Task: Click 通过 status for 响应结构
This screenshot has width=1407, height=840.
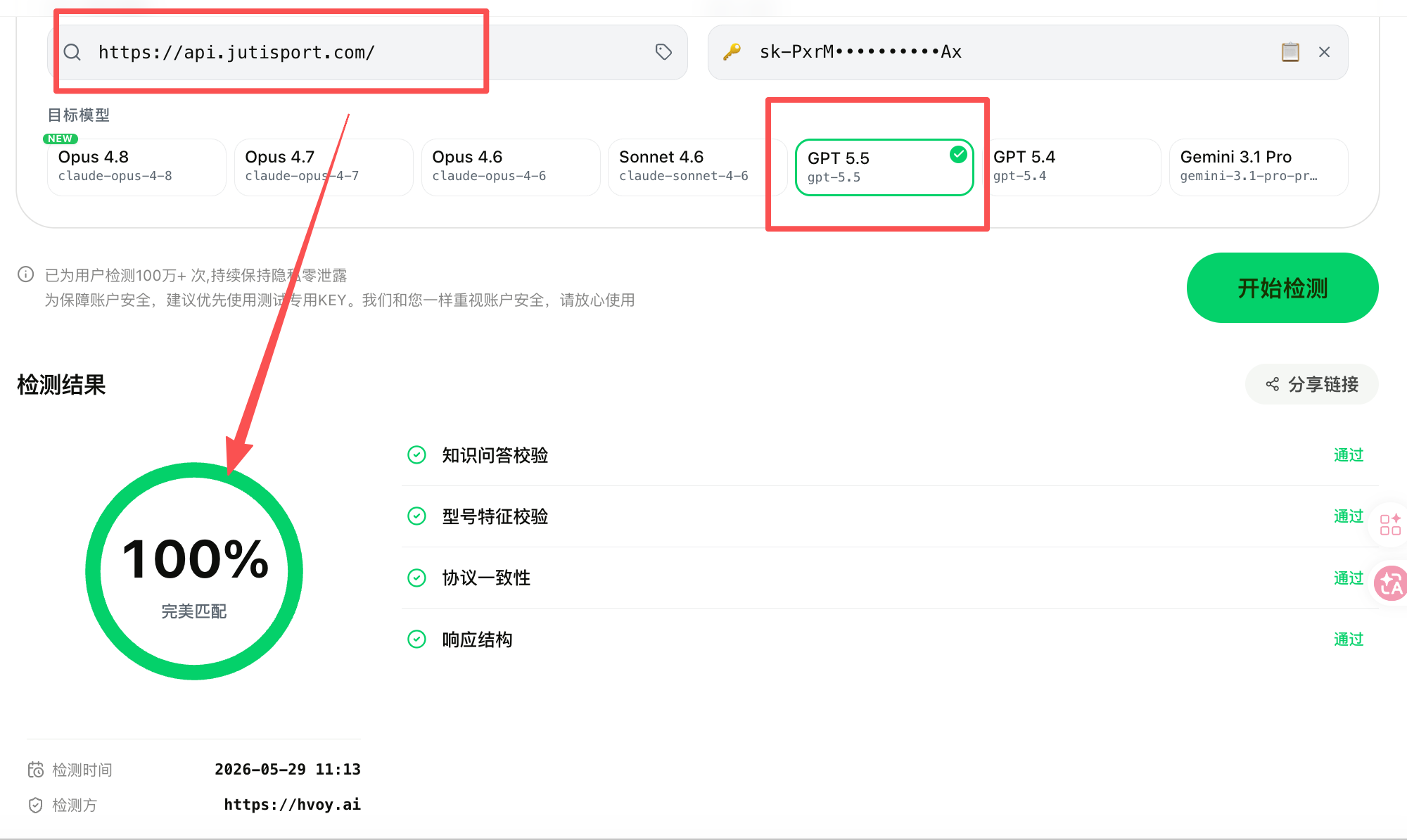Action: point(1349,639)
